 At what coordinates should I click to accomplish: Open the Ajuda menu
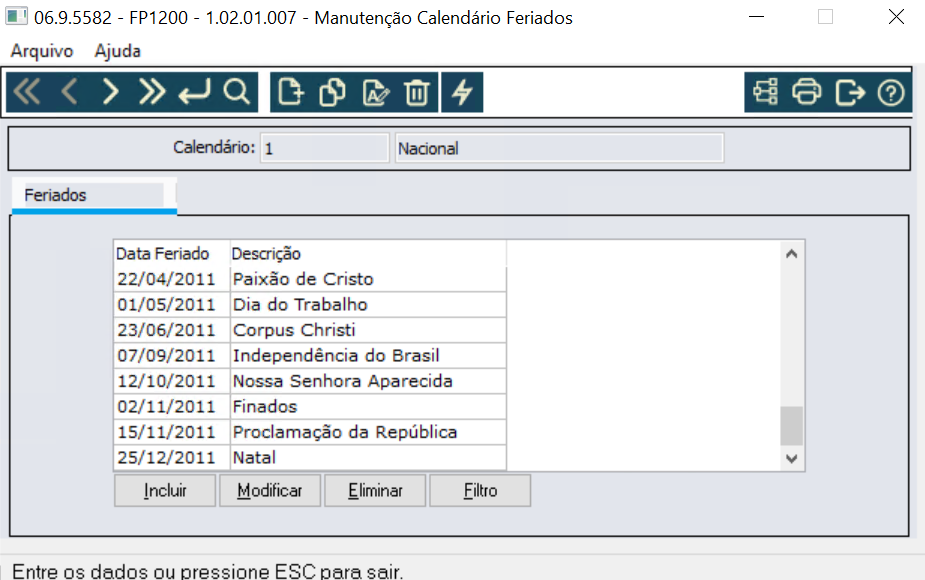[x=117, y=51]
